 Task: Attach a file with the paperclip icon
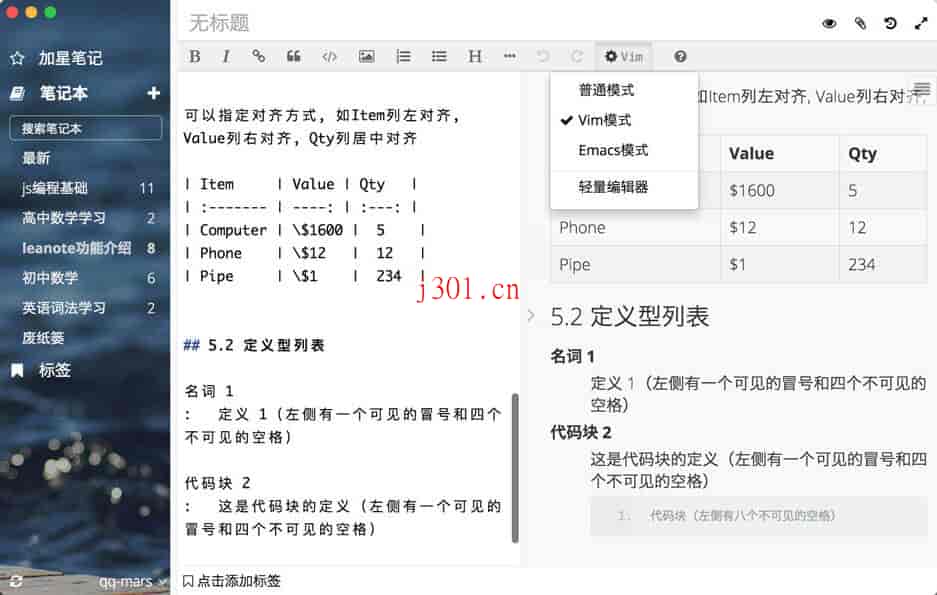click(x=860, y=22)
